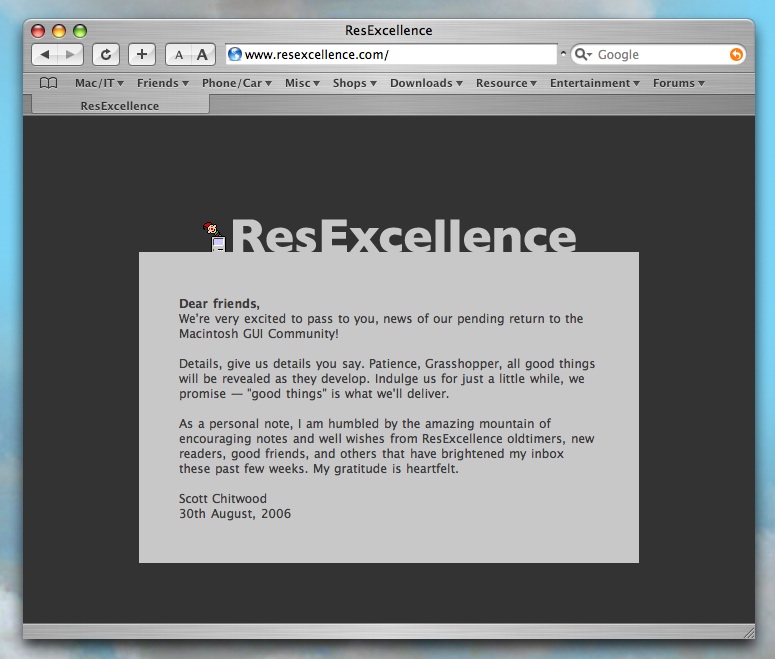
Task: Focus the Google search field
Action: coord(658,54)
